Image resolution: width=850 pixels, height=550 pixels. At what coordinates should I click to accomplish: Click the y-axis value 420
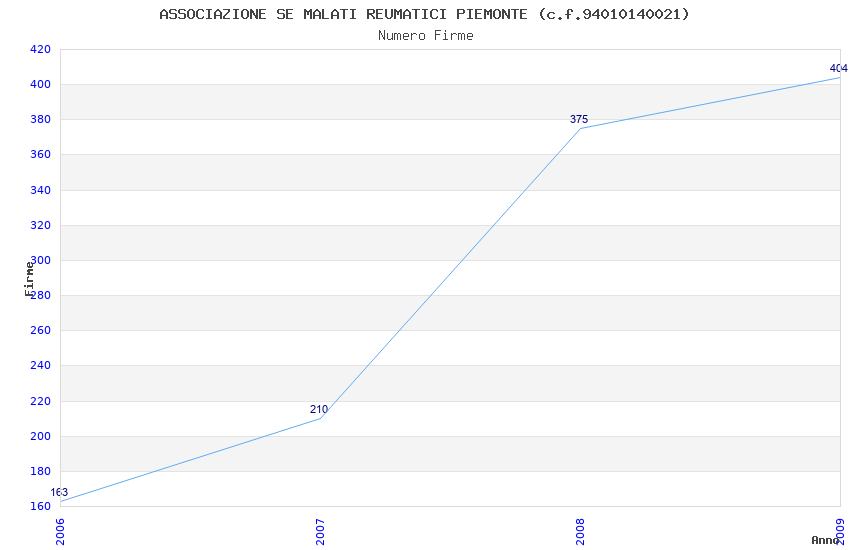[x=40, y=49]
